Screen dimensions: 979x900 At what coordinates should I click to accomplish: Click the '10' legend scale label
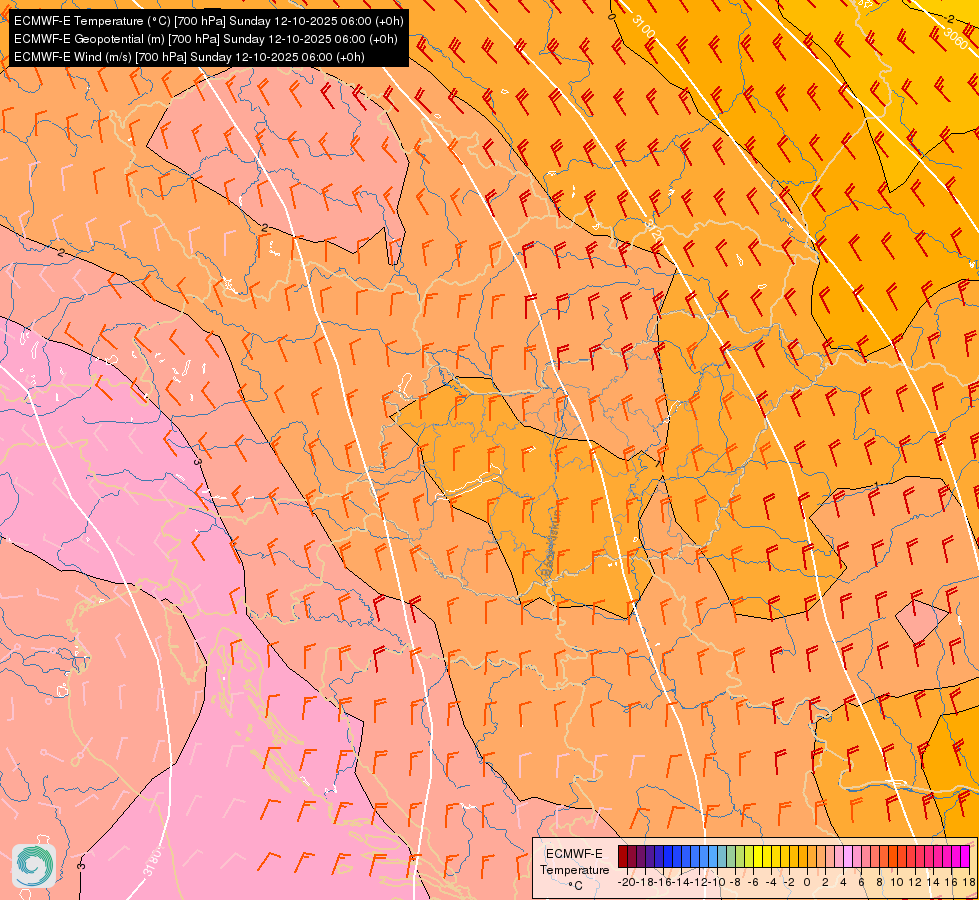[897, 883]
